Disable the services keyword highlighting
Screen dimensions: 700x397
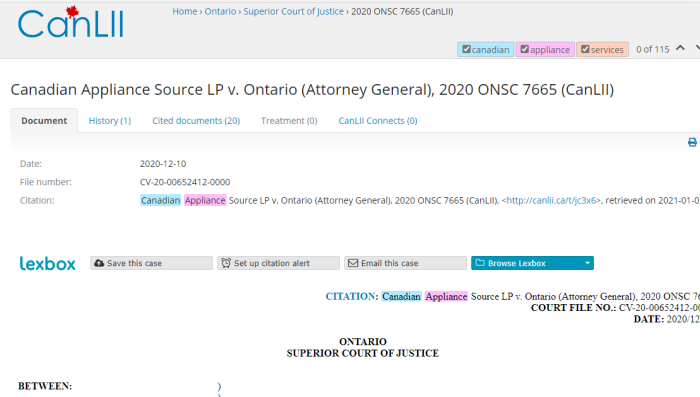[x=585, y=49]
